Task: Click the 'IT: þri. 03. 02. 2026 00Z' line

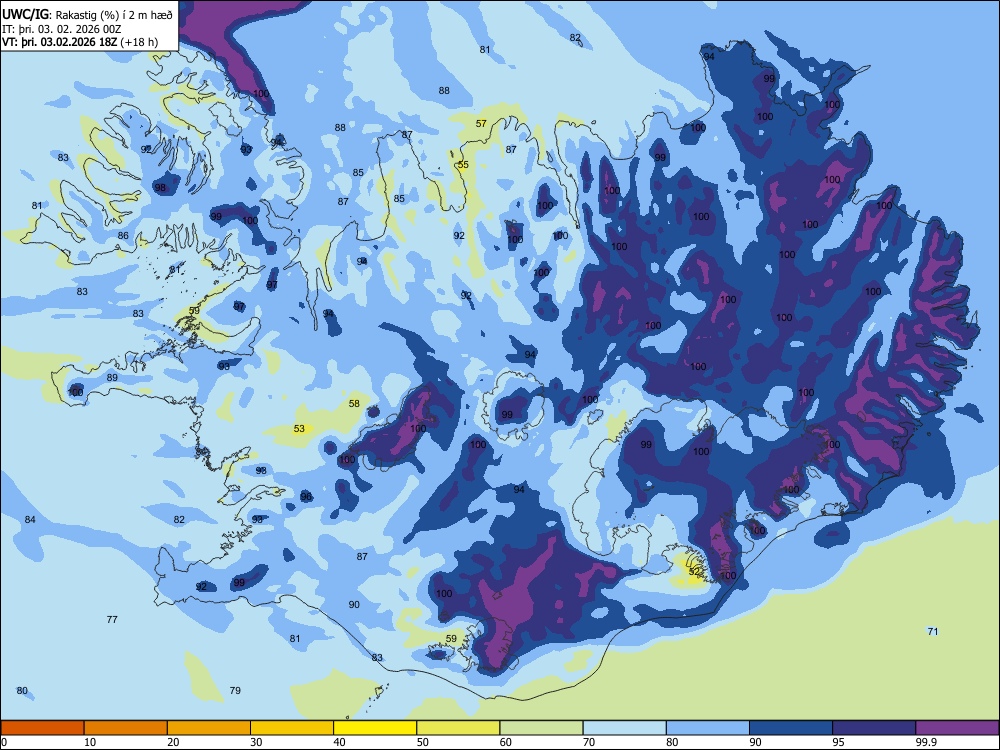Action: click(x=62, y=29)
